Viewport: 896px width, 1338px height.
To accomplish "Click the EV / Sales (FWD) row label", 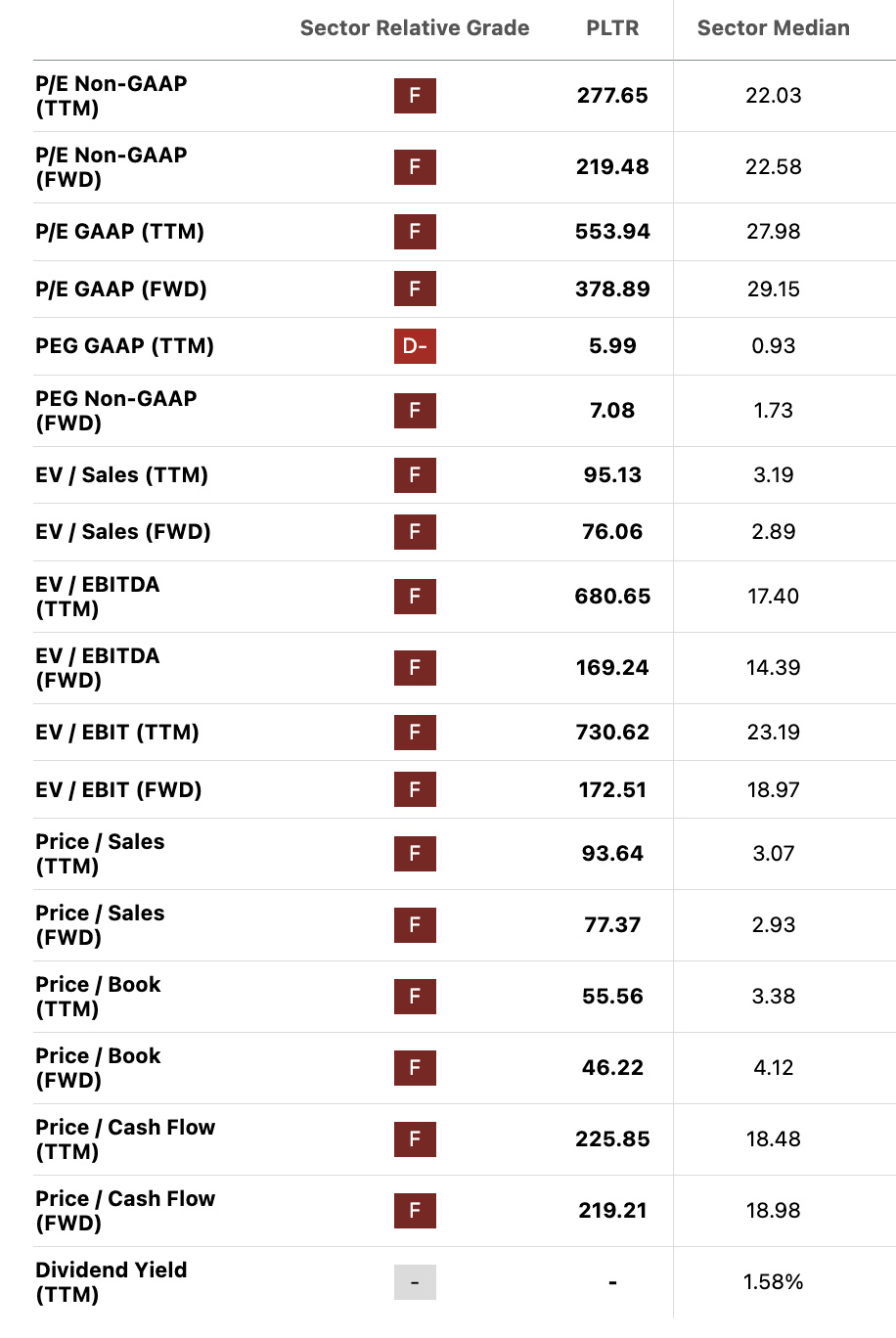I will click(x=123, y=532).
